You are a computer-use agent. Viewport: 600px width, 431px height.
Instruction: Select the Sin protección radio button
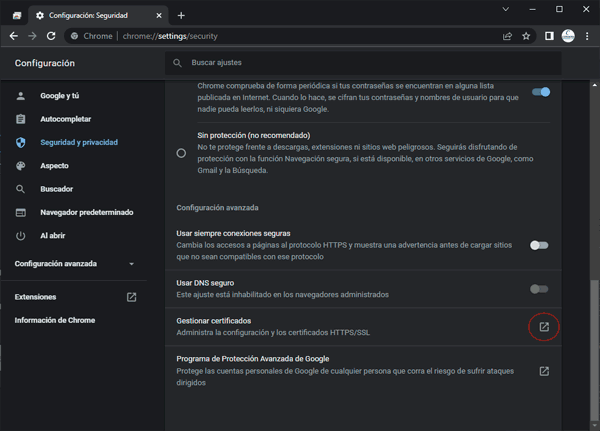181,153
